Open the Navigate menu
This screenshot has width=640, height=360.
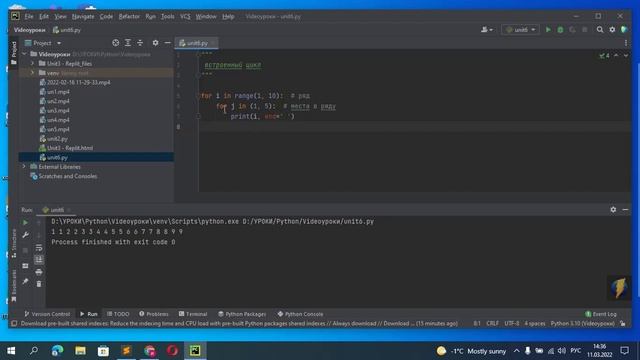(x=83, y=17)
